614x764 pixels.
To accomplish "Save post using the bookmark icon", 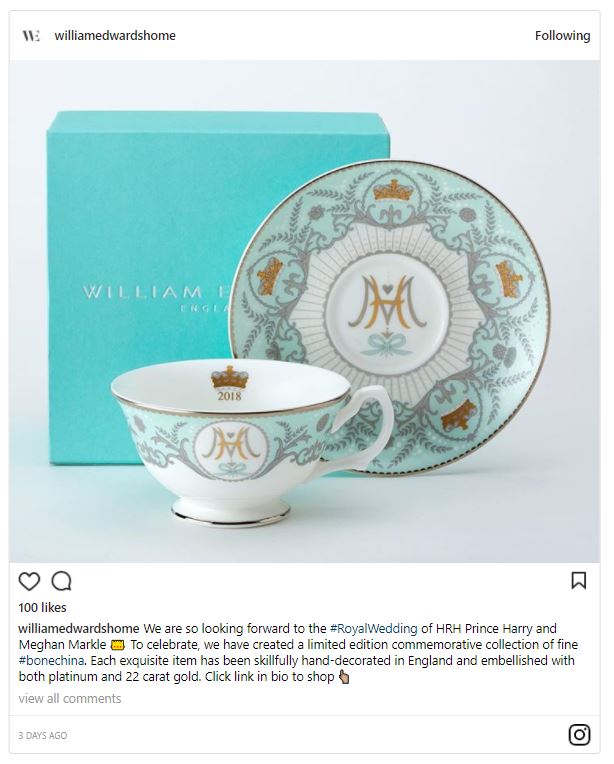I will [578, 580].
